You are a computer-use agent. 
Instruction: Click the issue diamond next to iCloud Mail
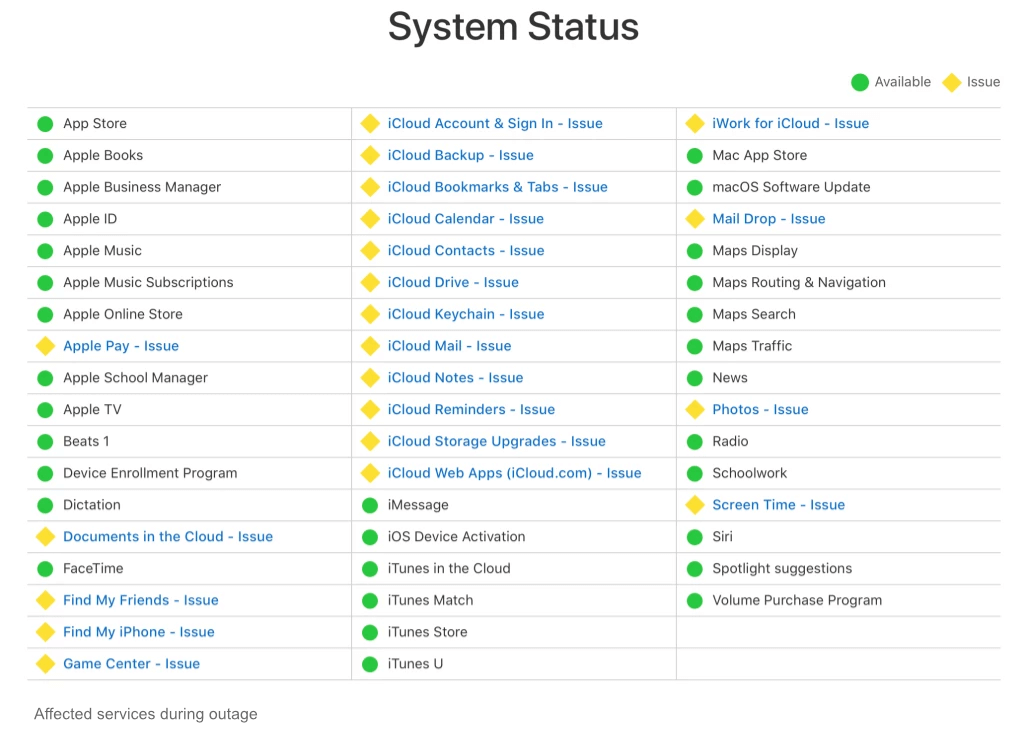pos(370,346)
